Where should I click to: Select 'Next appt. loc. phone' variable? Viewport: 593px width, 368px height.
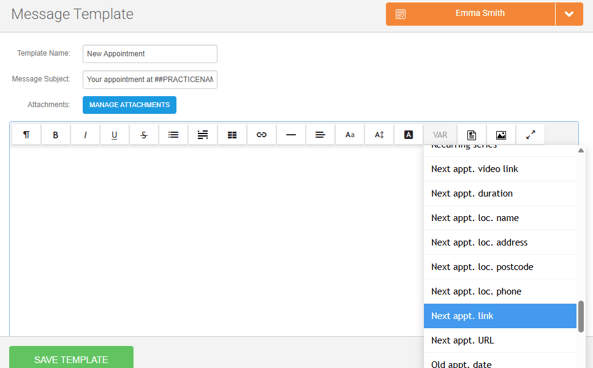pyautogui.click(x=500, y=292)
